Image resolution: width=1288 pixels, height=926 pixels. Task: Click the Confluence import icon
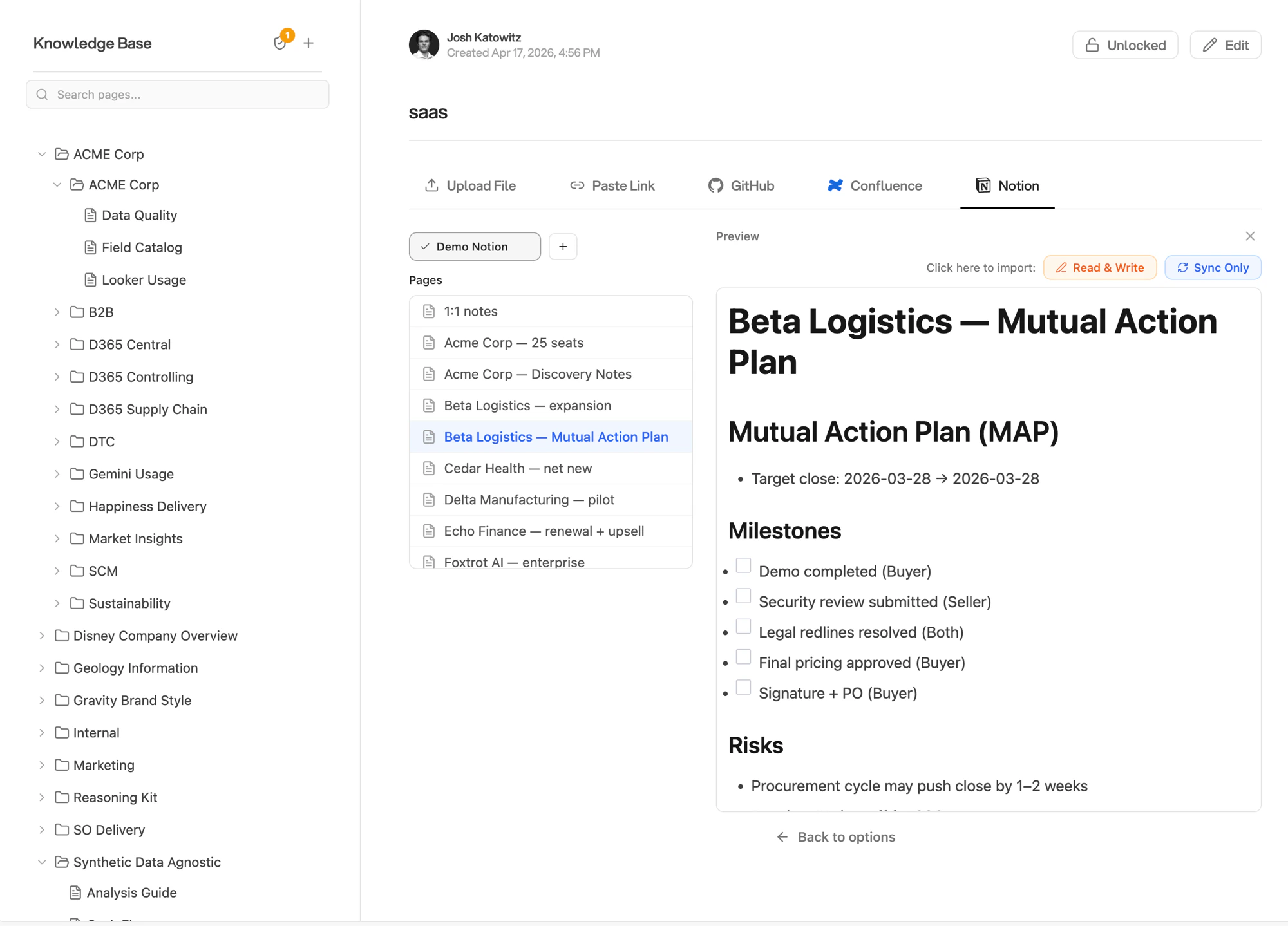835,185
